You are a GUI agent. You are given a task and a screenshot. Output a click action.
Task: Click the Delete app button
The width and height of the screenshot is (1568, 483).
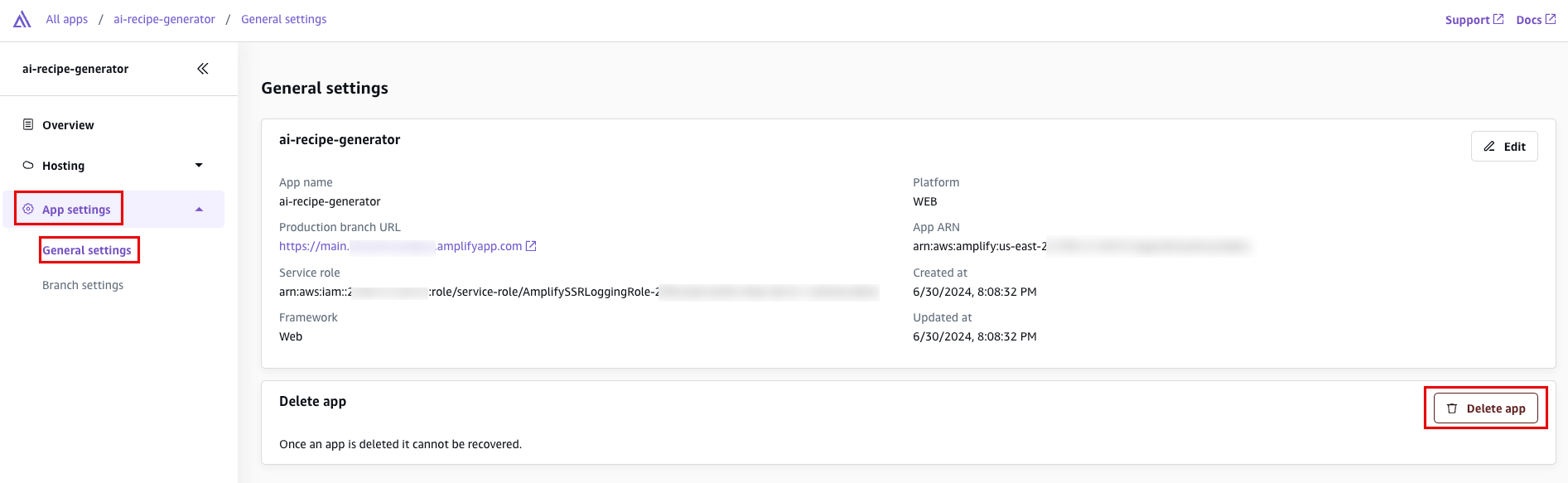(1486, 408)
